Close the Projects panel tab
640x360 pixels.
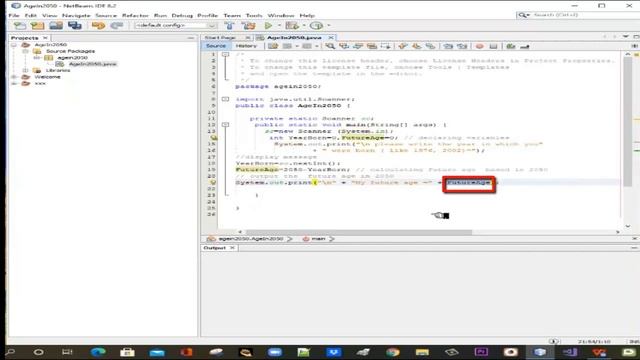45,38
